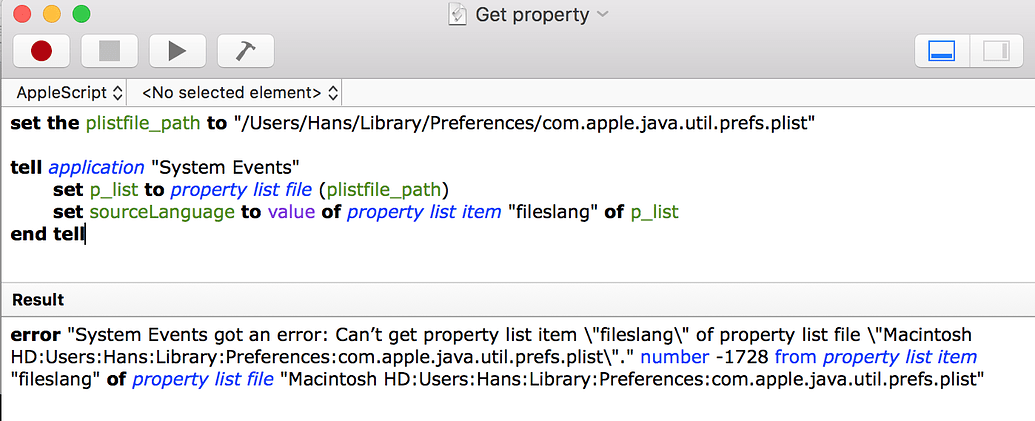Screen dimensions: 1035x421
Task: Zoom window using green button
Action: click(81, 14)
